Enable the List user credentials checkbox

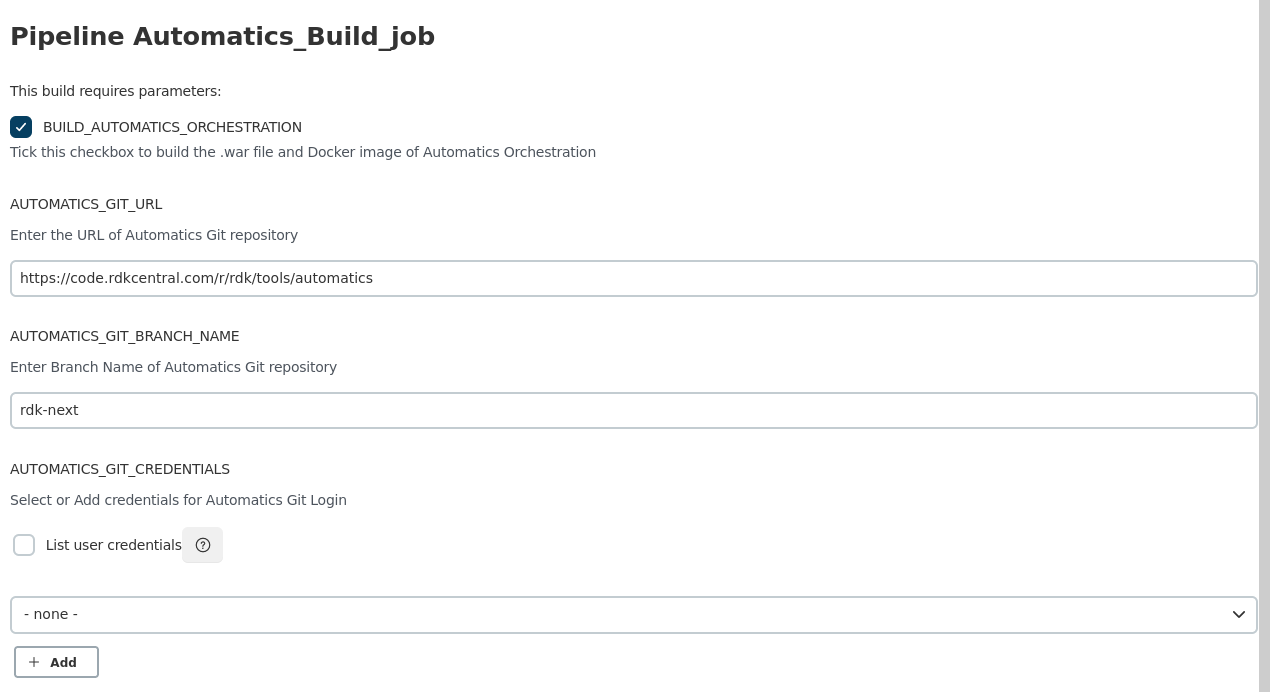[24, 545]
